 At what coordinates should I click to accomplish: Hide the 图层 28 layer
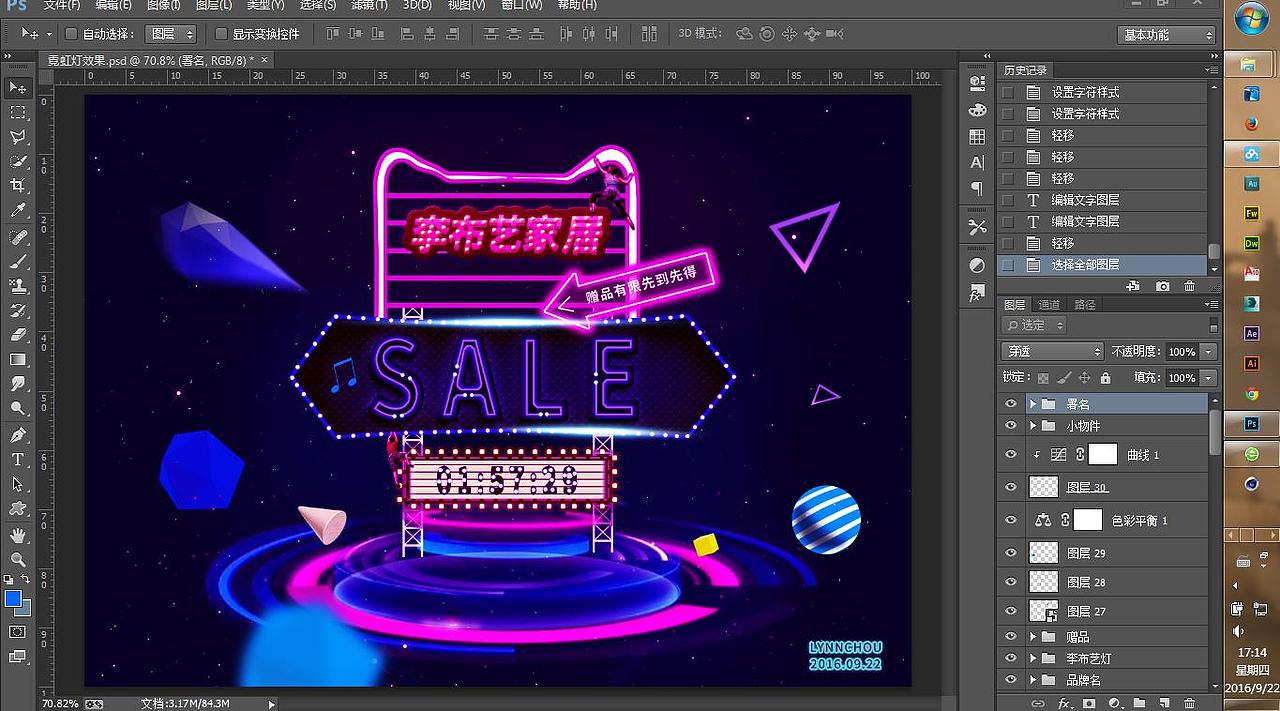pyautogui.click(x=1011, y=581)
